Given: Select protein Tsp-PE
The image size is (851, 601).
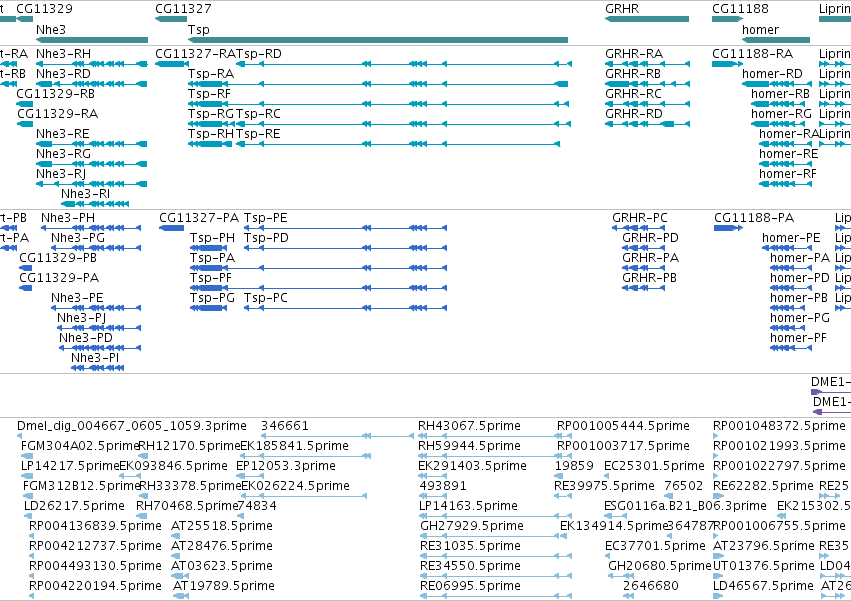Looking at the screenshot, I should click(345, 228).
